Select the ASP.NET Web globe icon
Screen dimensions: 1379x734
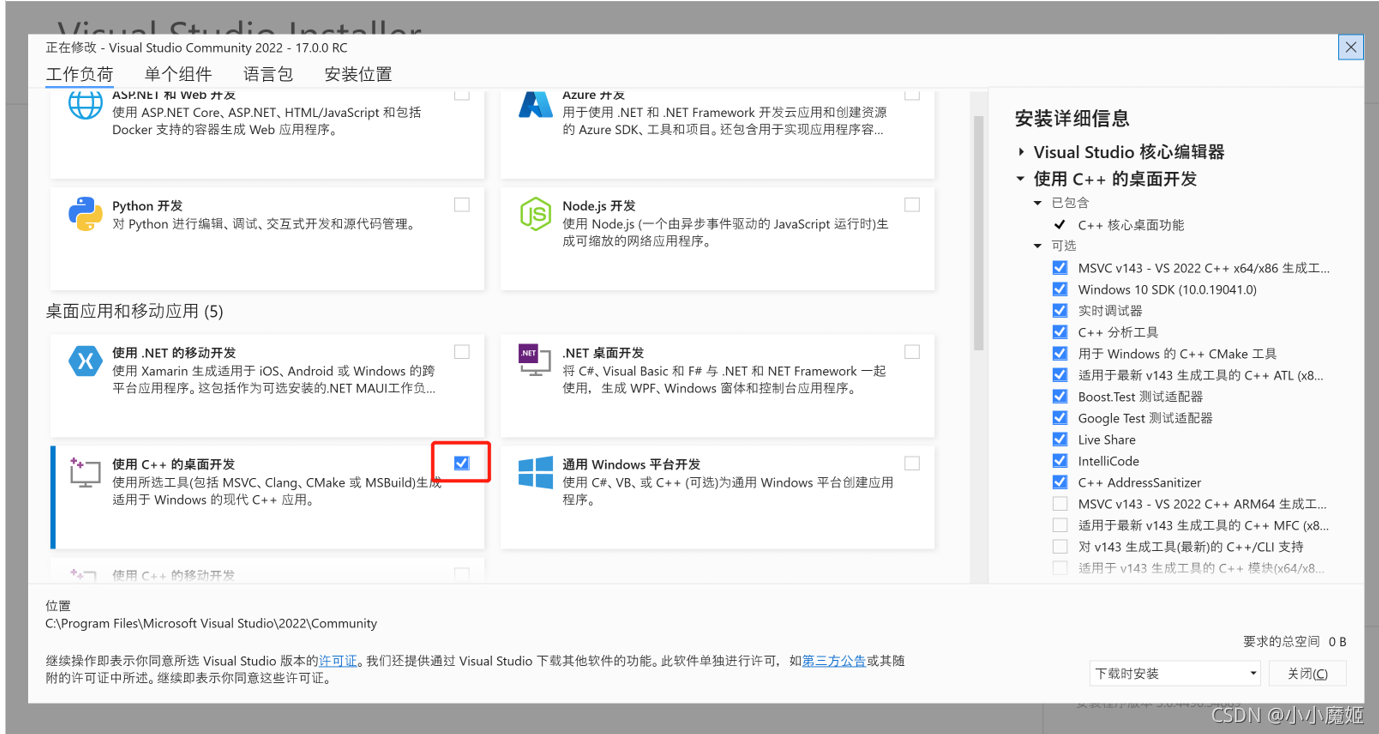click(85, 104)
